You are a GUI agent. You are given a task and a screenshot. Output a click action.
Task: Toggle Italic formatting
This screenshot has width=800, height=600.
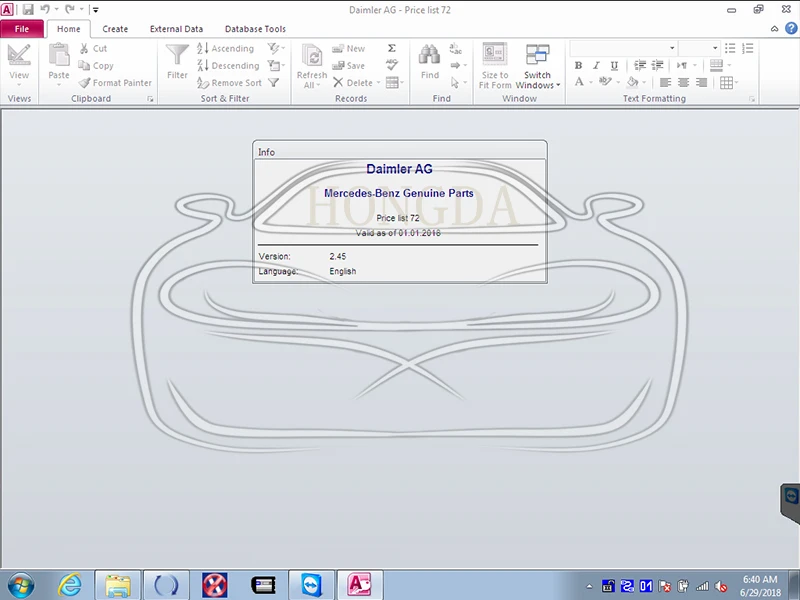596,66
